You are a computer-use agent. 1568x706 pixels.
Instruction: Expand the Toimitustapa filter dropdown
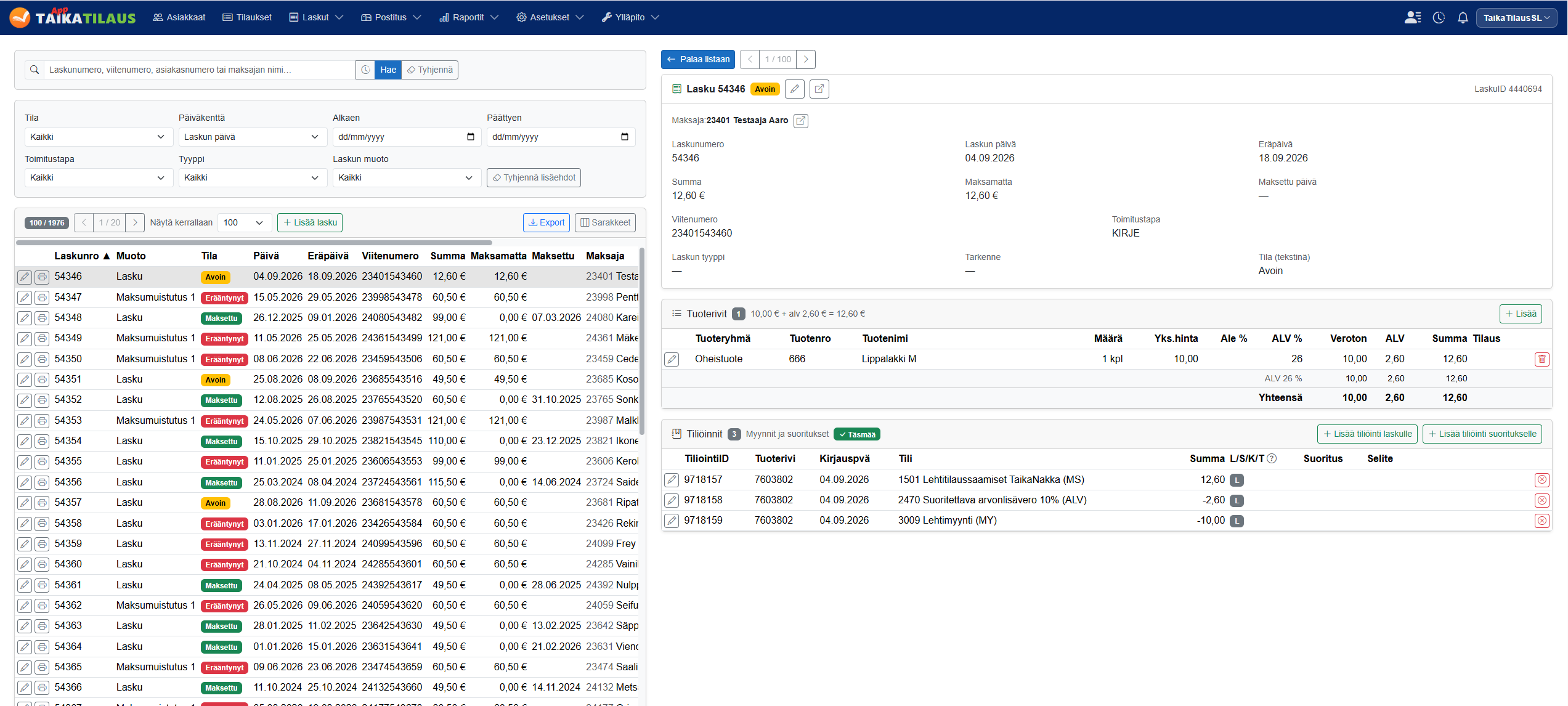pyautogui.click(x=99, y=177)
